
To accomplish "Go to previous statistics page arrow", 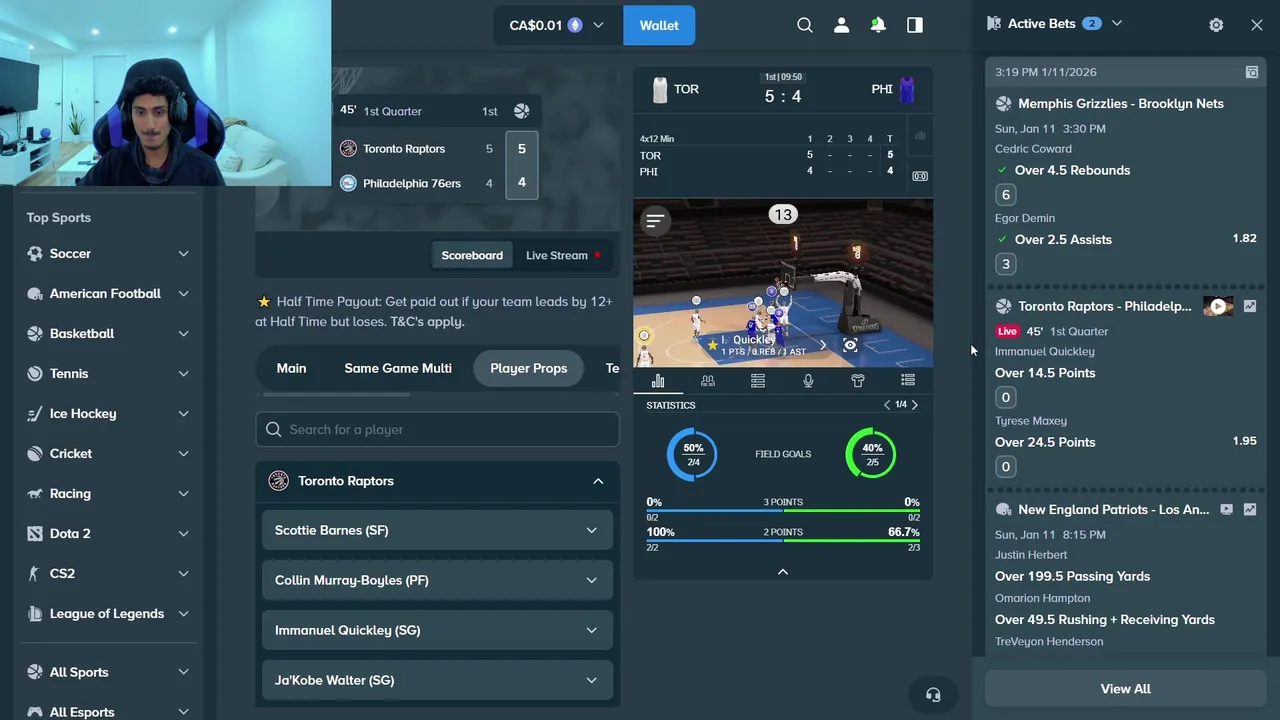I will pyautogui.click(x=887, y=405).
